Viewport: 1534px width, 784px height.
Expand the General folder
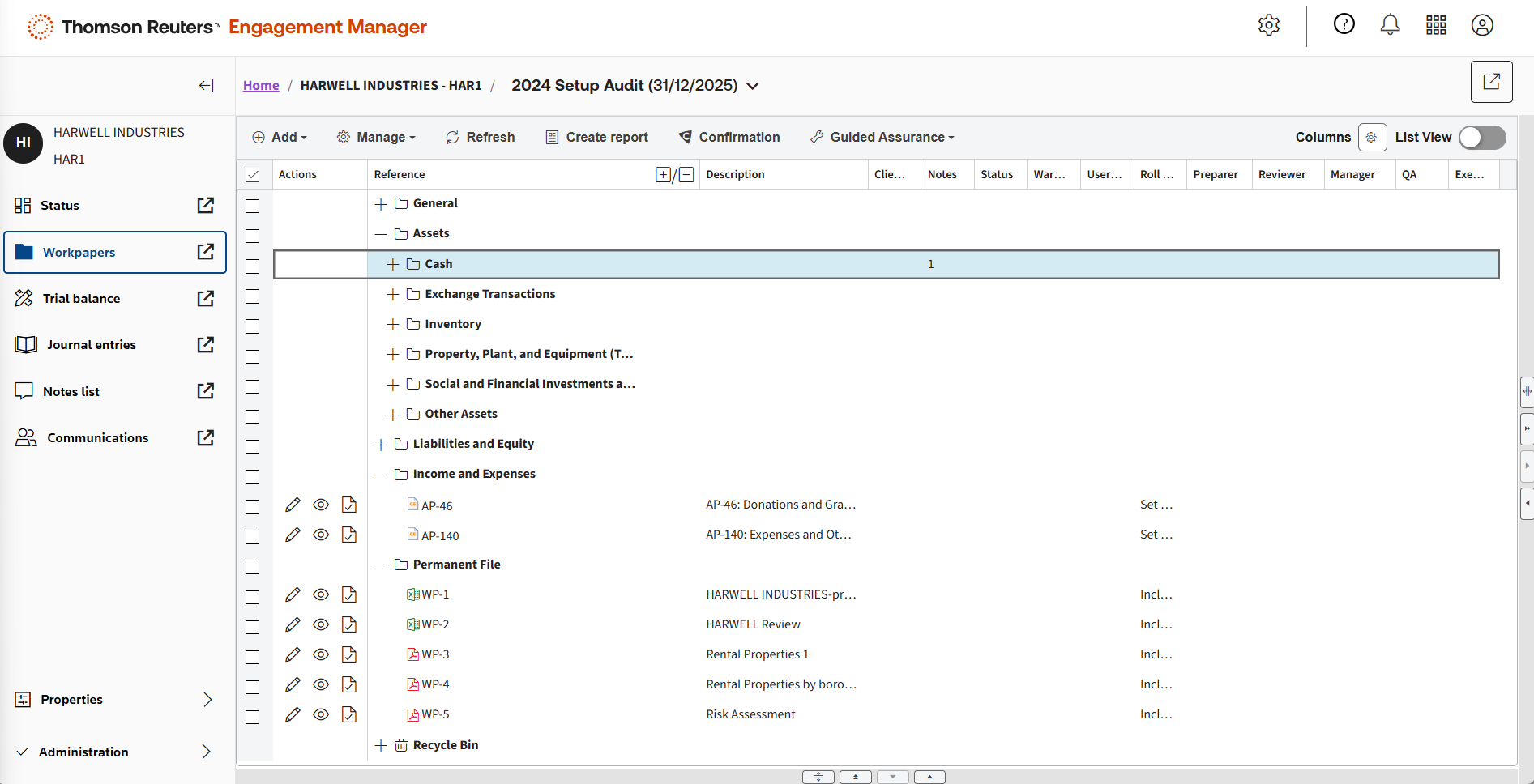click(381, 204)
